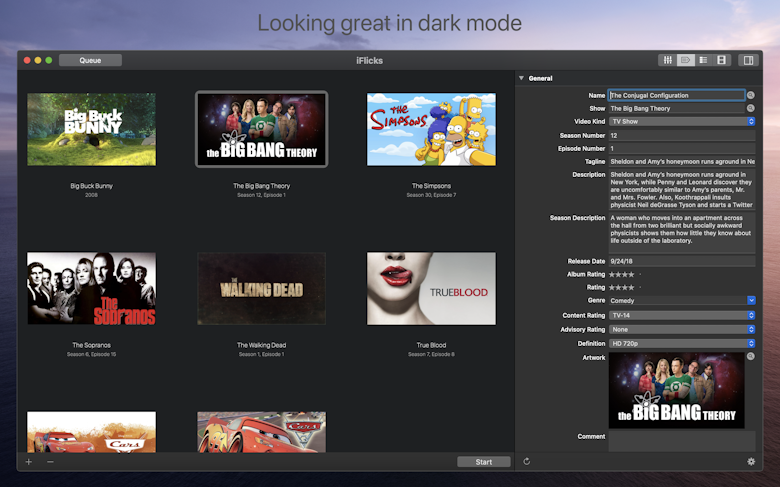Click 'Season 30, Episode 7' subtitle
Screen dimensions: 780x487
tap(431, 195)
